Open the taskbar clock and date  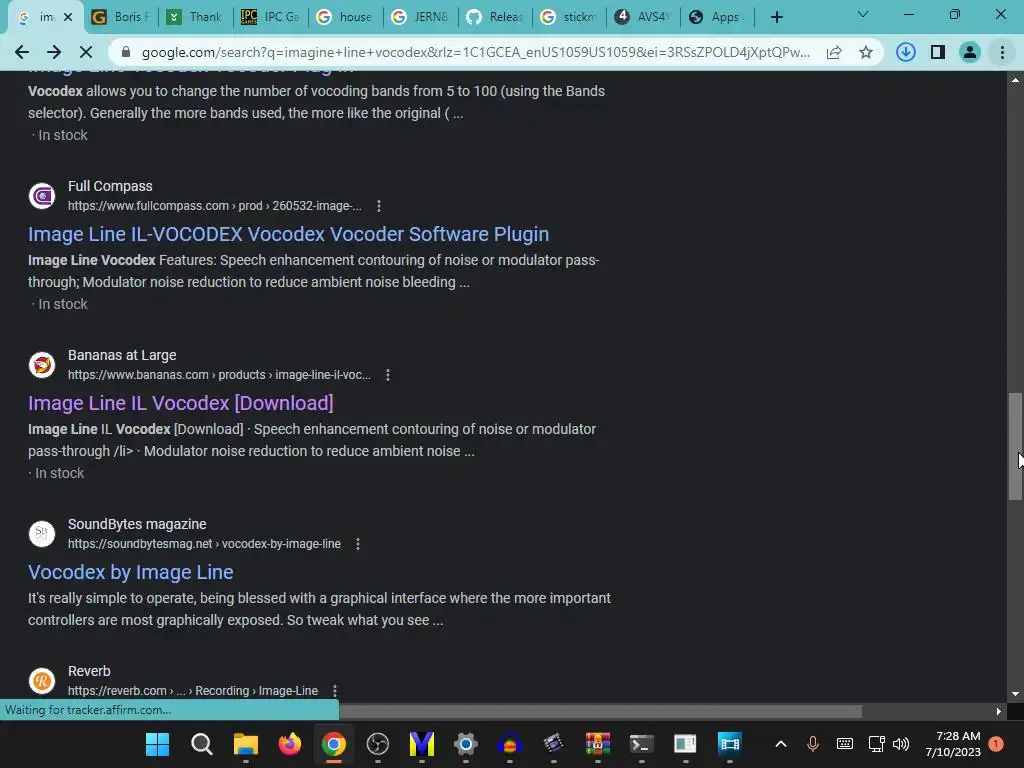point(953,744)
